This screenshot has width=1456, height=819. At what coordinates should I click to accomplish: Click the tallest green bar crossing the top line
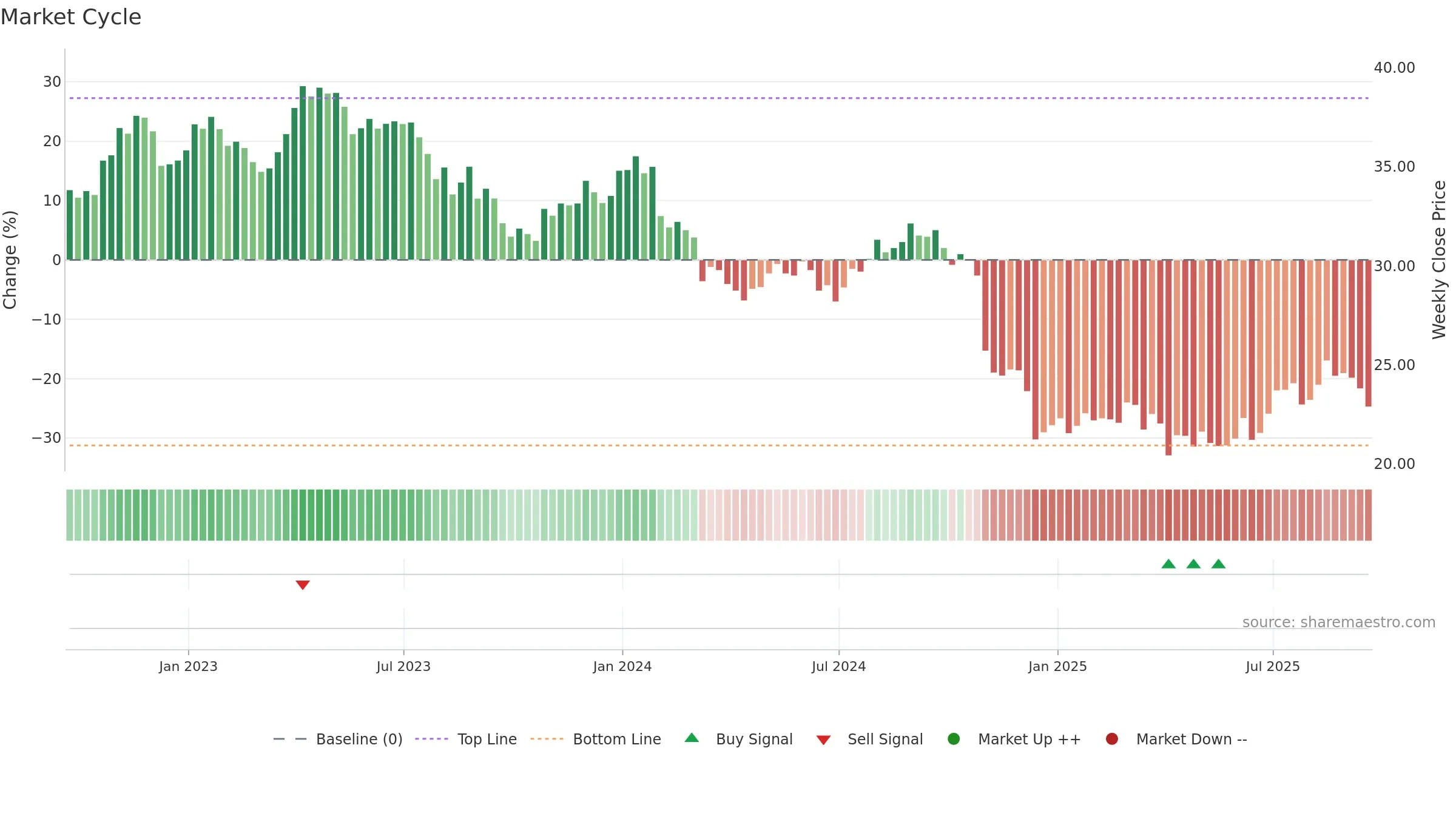[x=303, y=173]
